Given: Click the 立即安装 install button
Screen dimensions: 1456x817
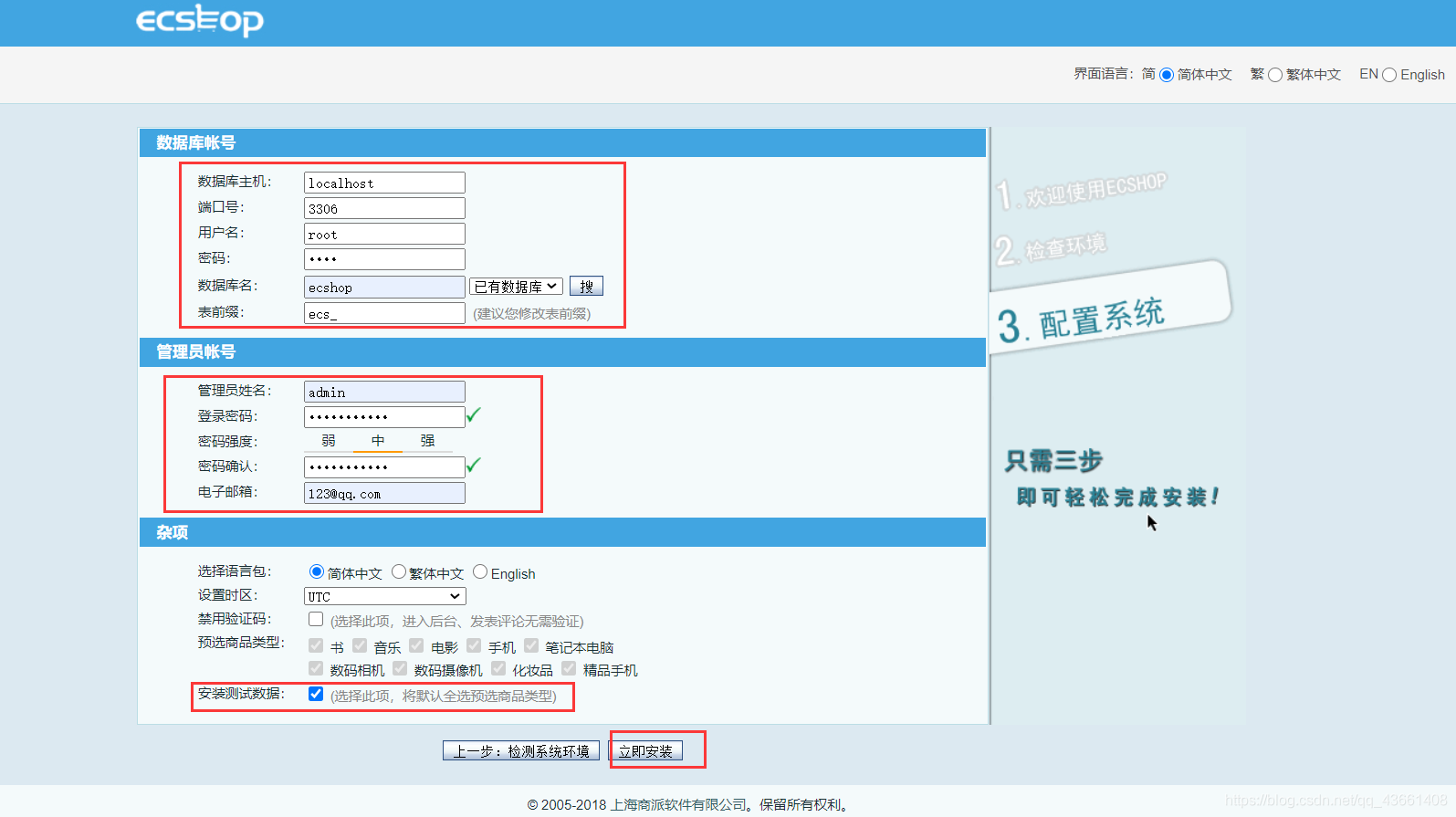Looking at the screenshot, I should click(x=645, y=750).
